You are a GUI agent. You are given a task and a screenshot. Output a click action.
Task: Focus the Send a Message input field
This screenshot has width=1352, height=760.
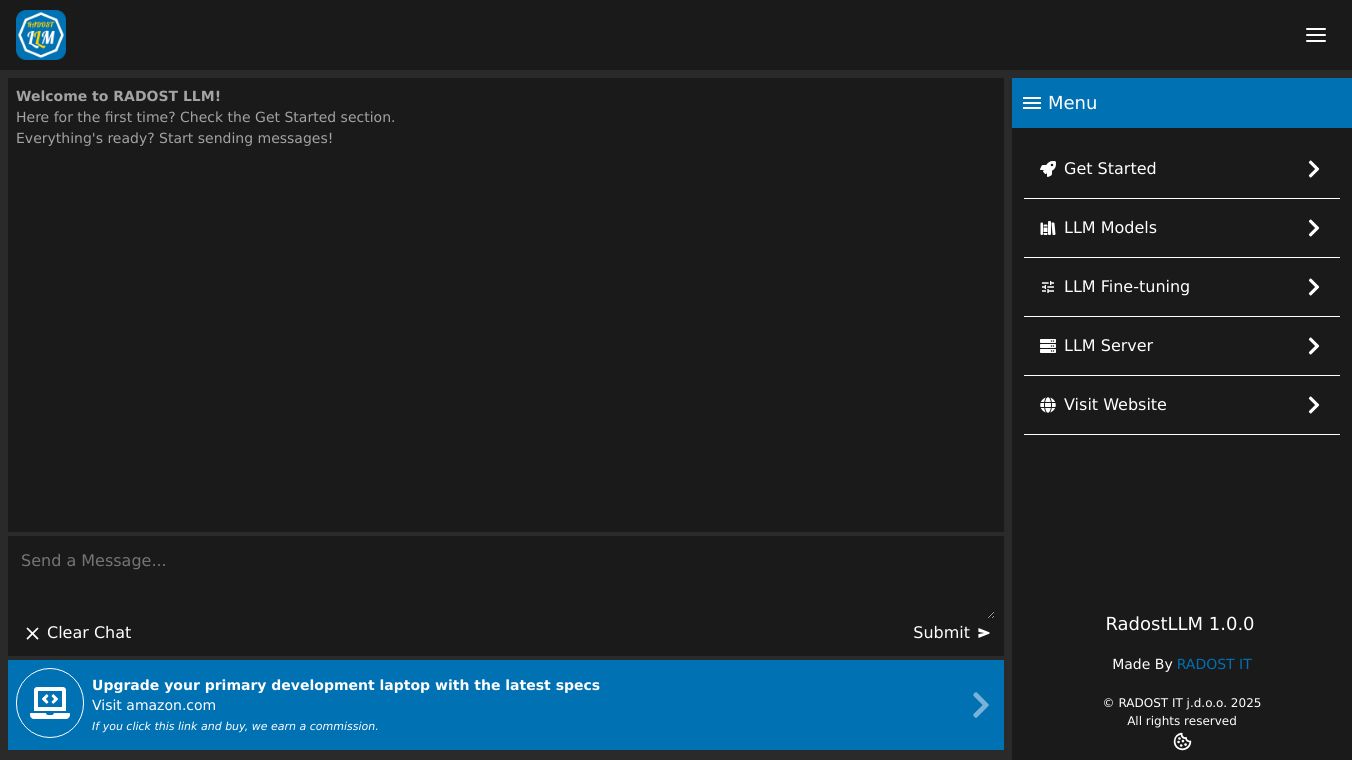(x=505, y=577)
